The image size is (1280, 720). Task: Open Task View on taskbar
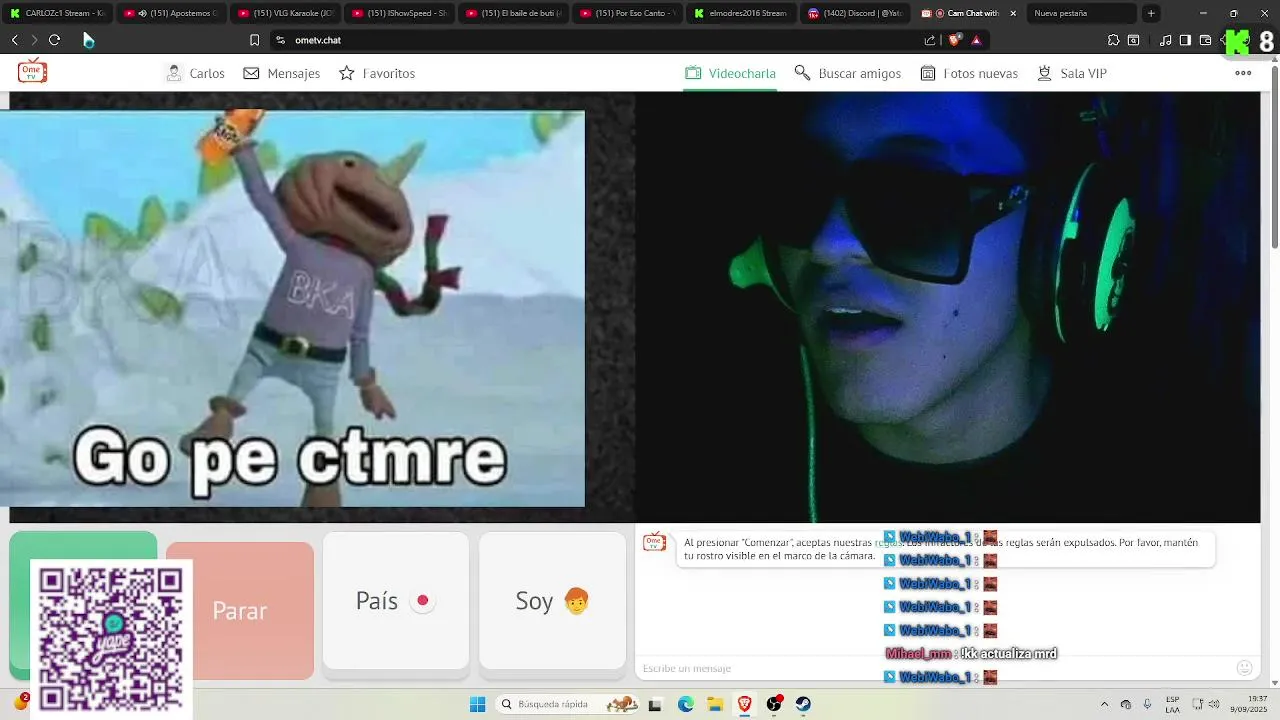(655, 704)
